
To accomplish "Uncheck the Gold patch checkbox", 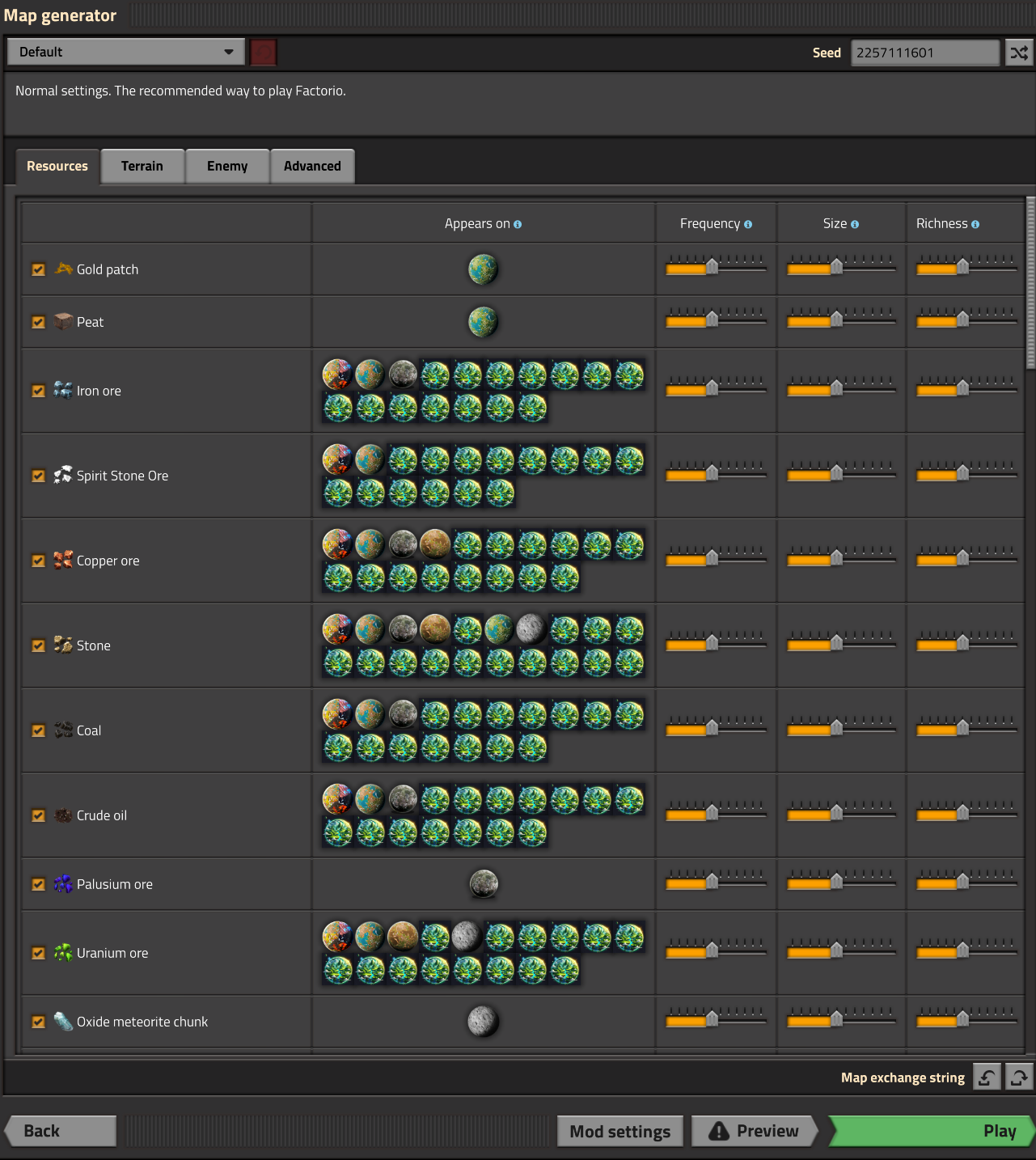I will (x=38, y=269).
